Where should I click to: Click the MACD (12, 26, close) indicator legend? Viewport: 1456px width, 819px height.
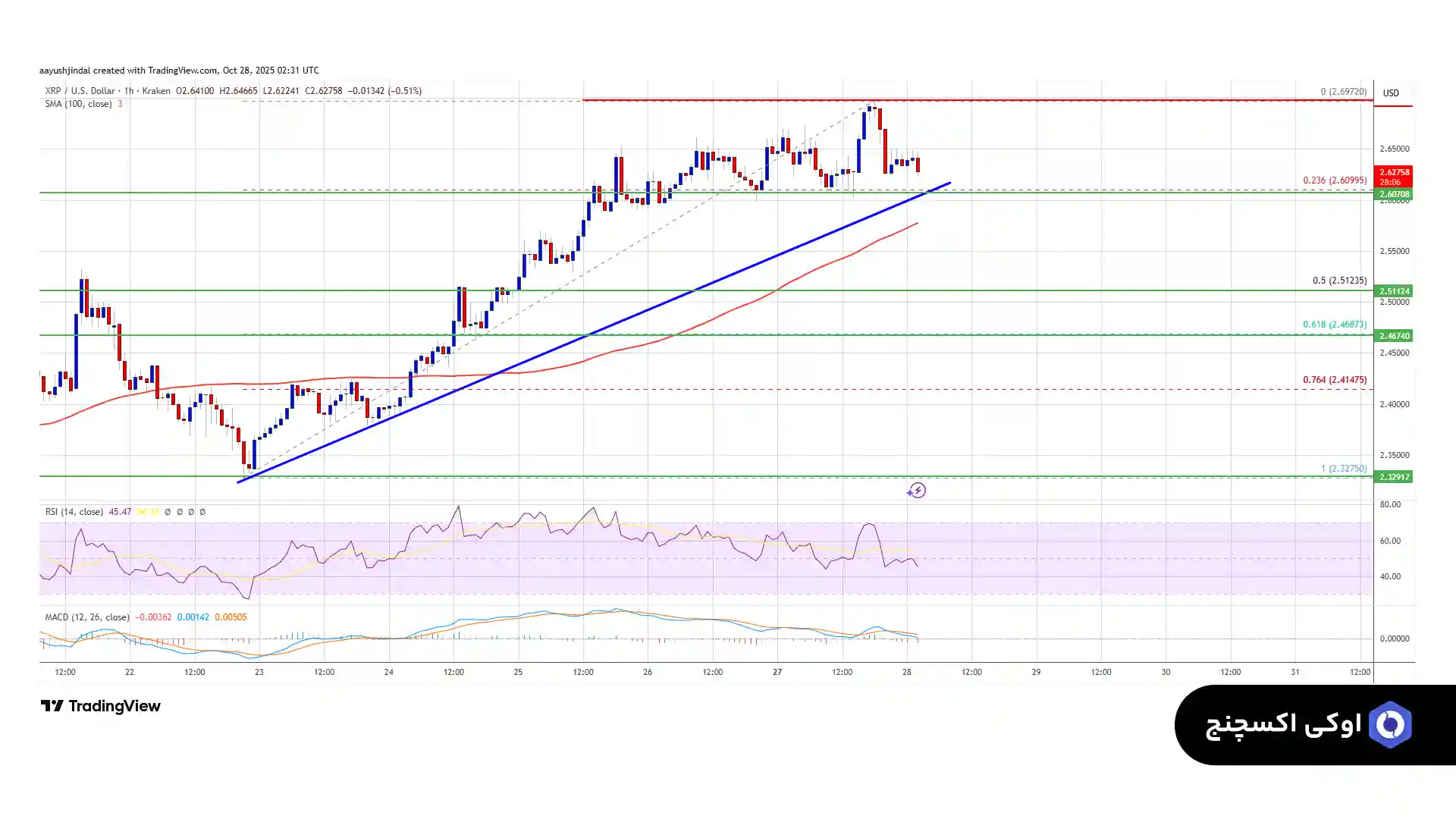click(x=86, y=617)
